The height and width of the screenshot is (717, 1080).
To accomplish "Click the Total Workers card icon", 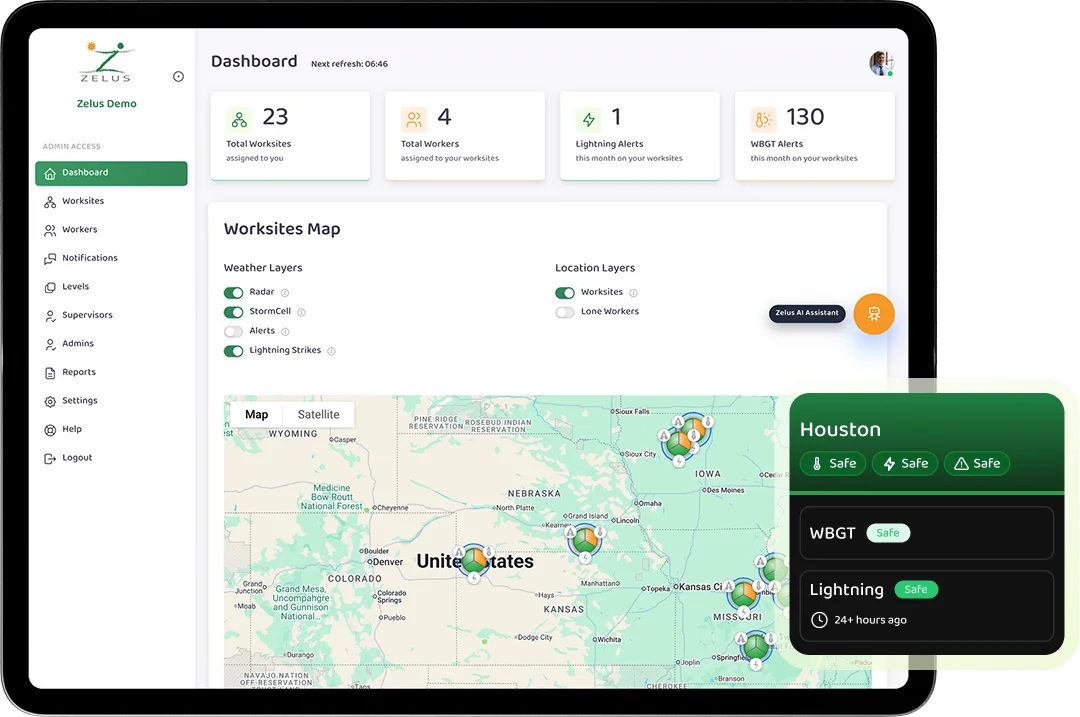I will pos(414,120).
